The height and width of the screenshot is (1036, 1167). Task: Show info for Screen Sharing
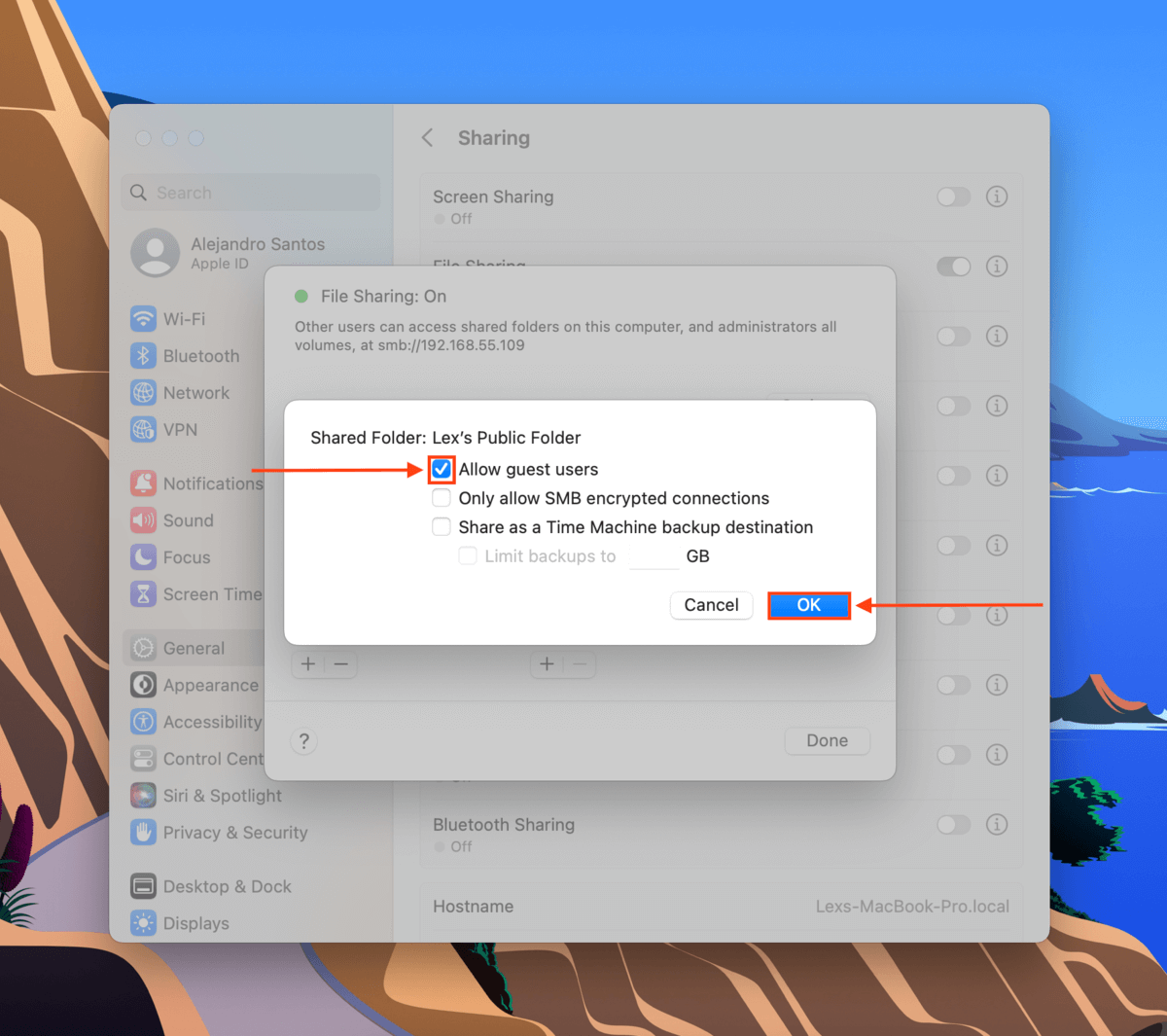click(997, 196)
